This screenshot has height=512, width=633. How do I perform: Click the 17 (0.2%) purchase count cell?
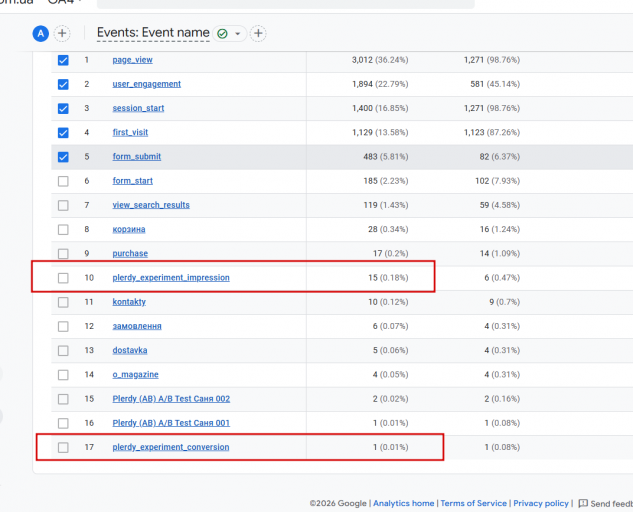[x=390, y=254]
